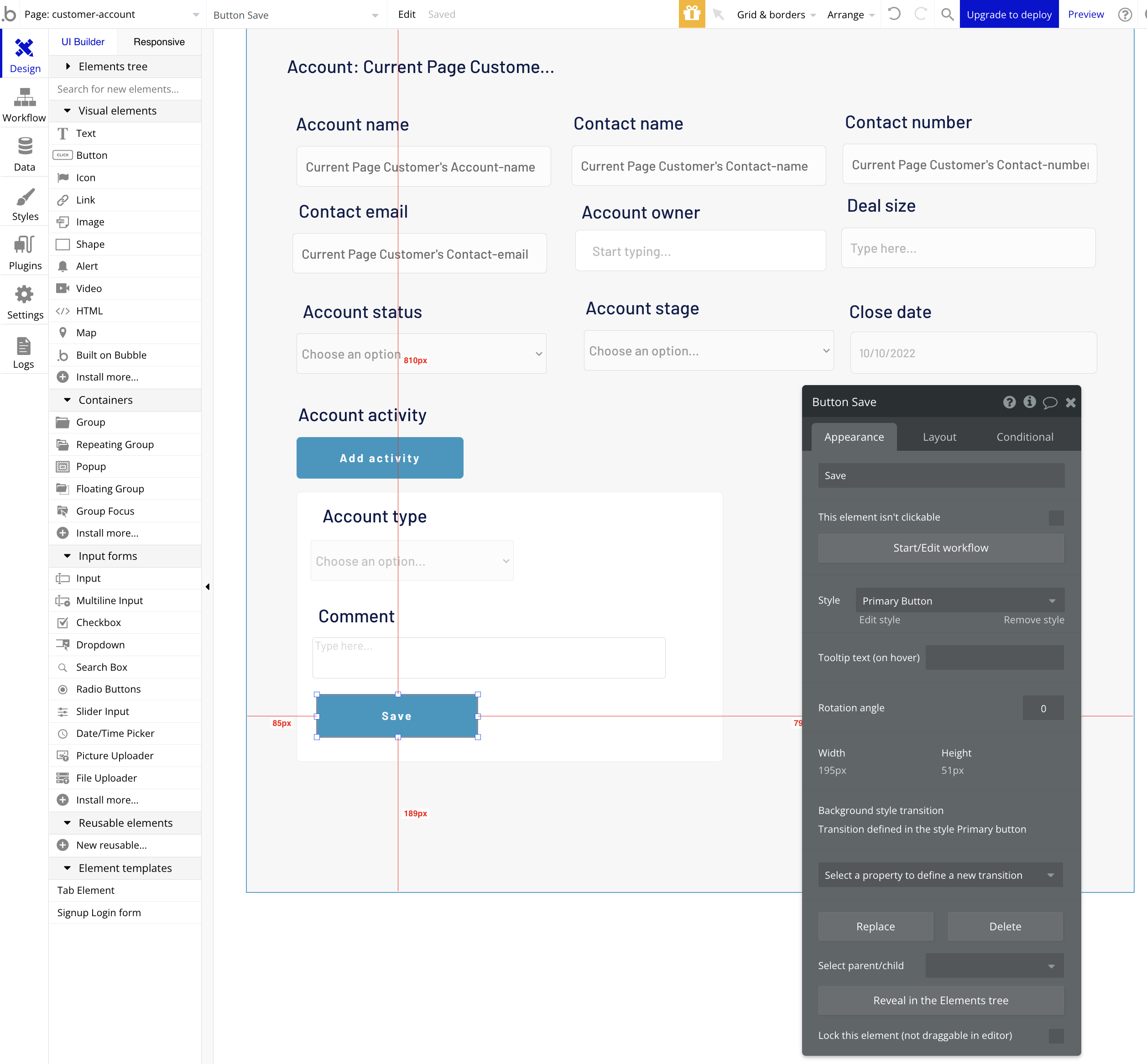Open the Plugins section
1147x1064 pixels.
click(x=25, y=253)
